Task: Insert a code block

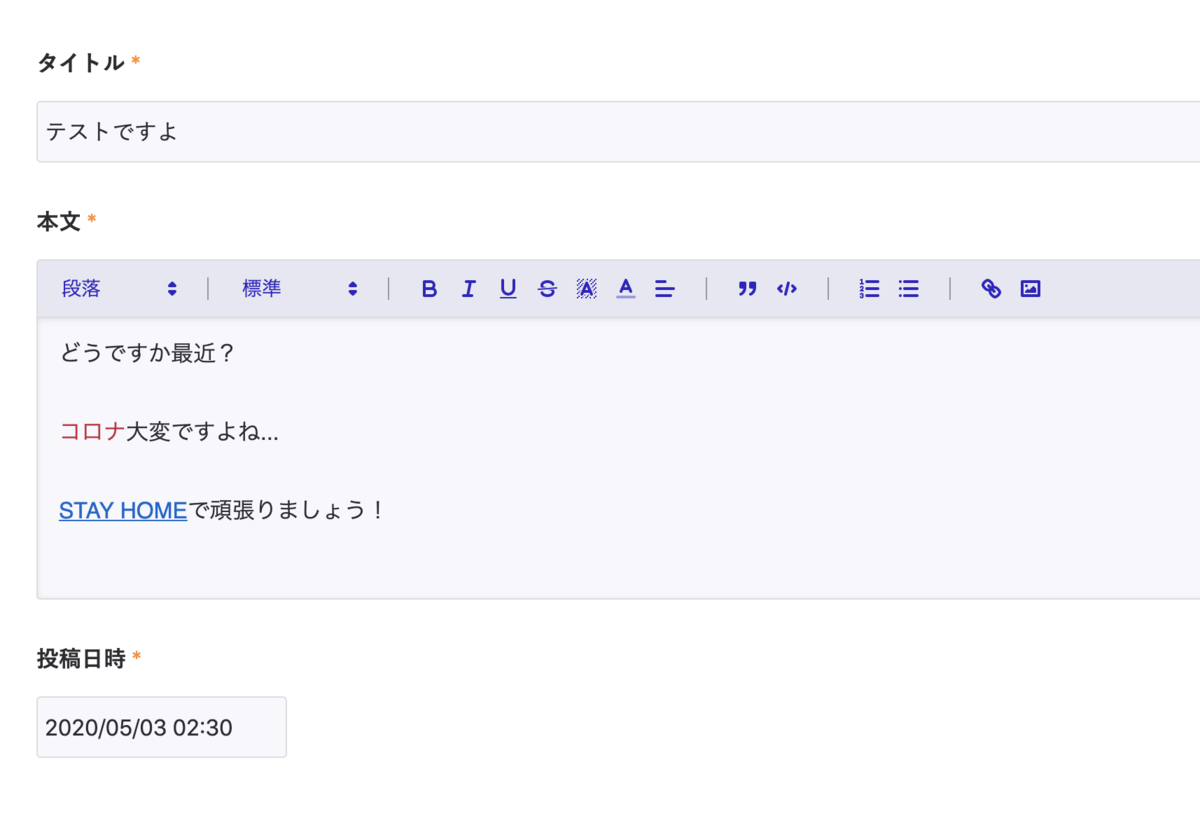Action: pyautogui.click(x=787, y=288)
